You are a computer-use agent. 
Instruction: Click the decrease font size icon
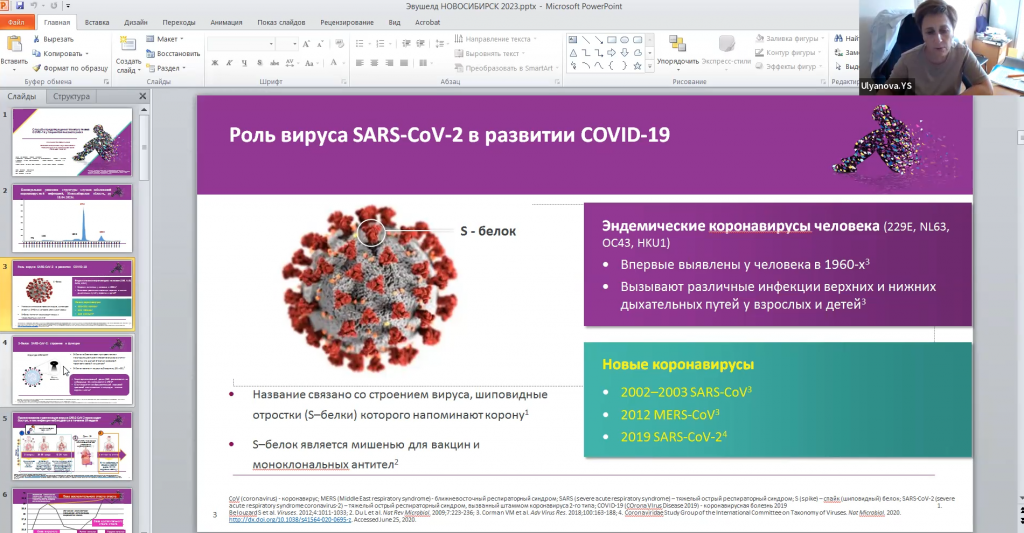320,44
